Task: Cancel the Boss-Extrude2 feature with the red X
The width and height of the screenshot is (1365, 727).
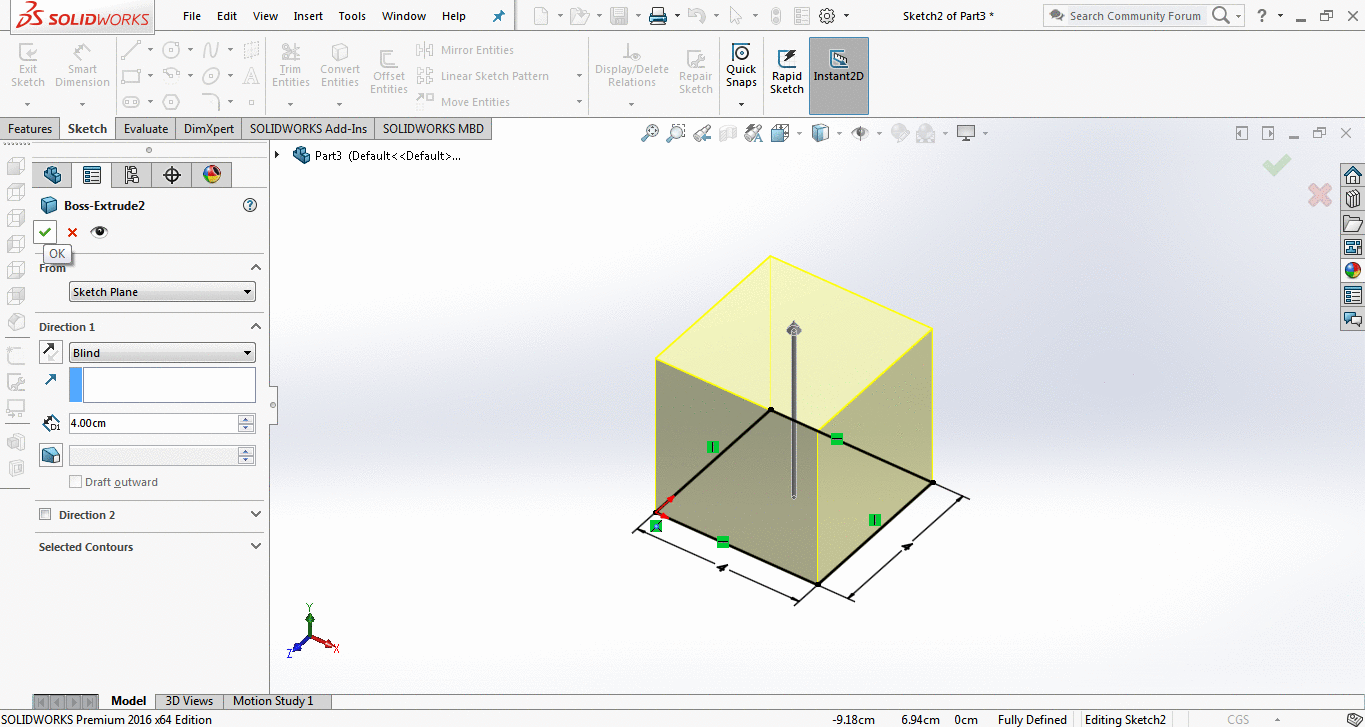Action: [72, 232]
